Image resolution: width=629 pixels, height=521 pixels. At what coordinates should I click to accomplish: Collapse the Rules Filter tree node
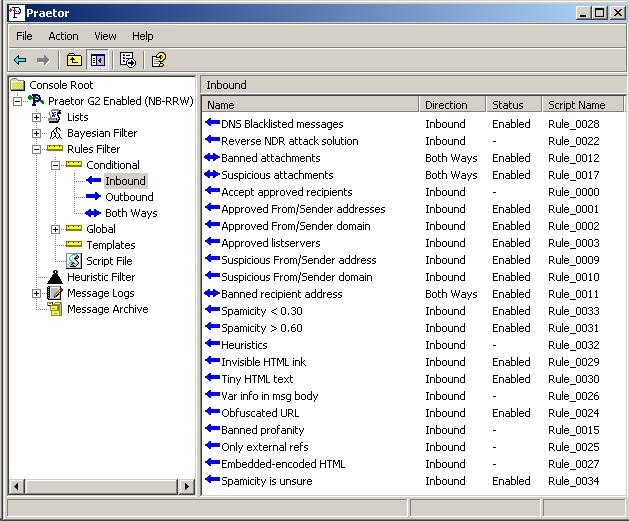point(36,149)
